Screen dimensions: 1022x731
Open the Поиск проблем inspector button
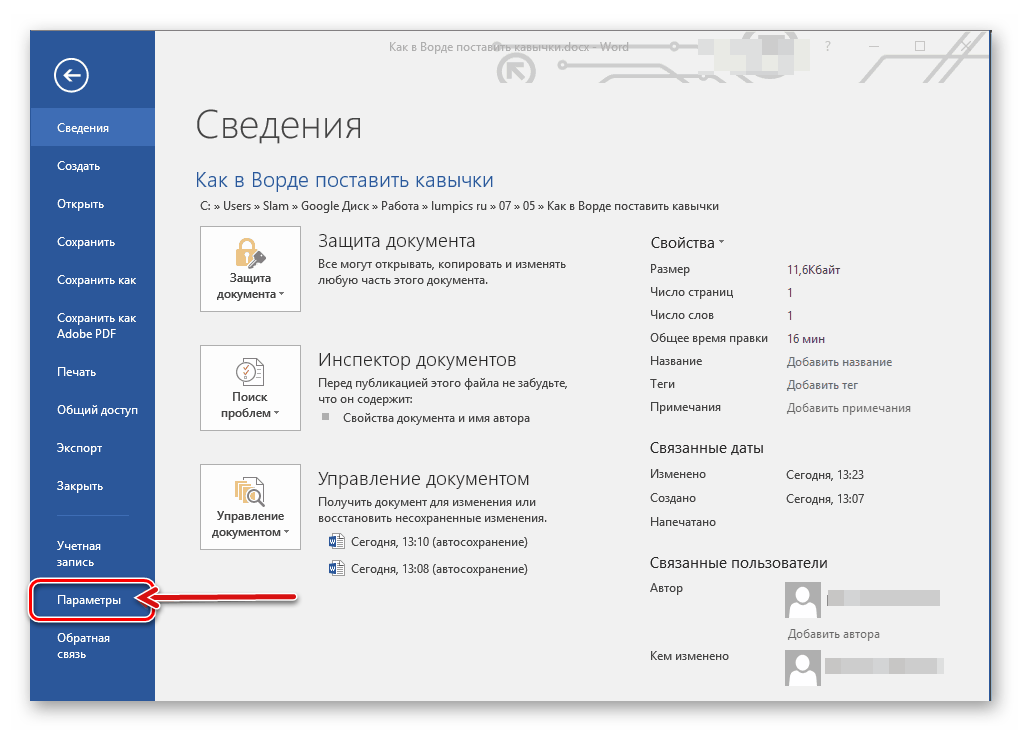(x=250, y=388)
